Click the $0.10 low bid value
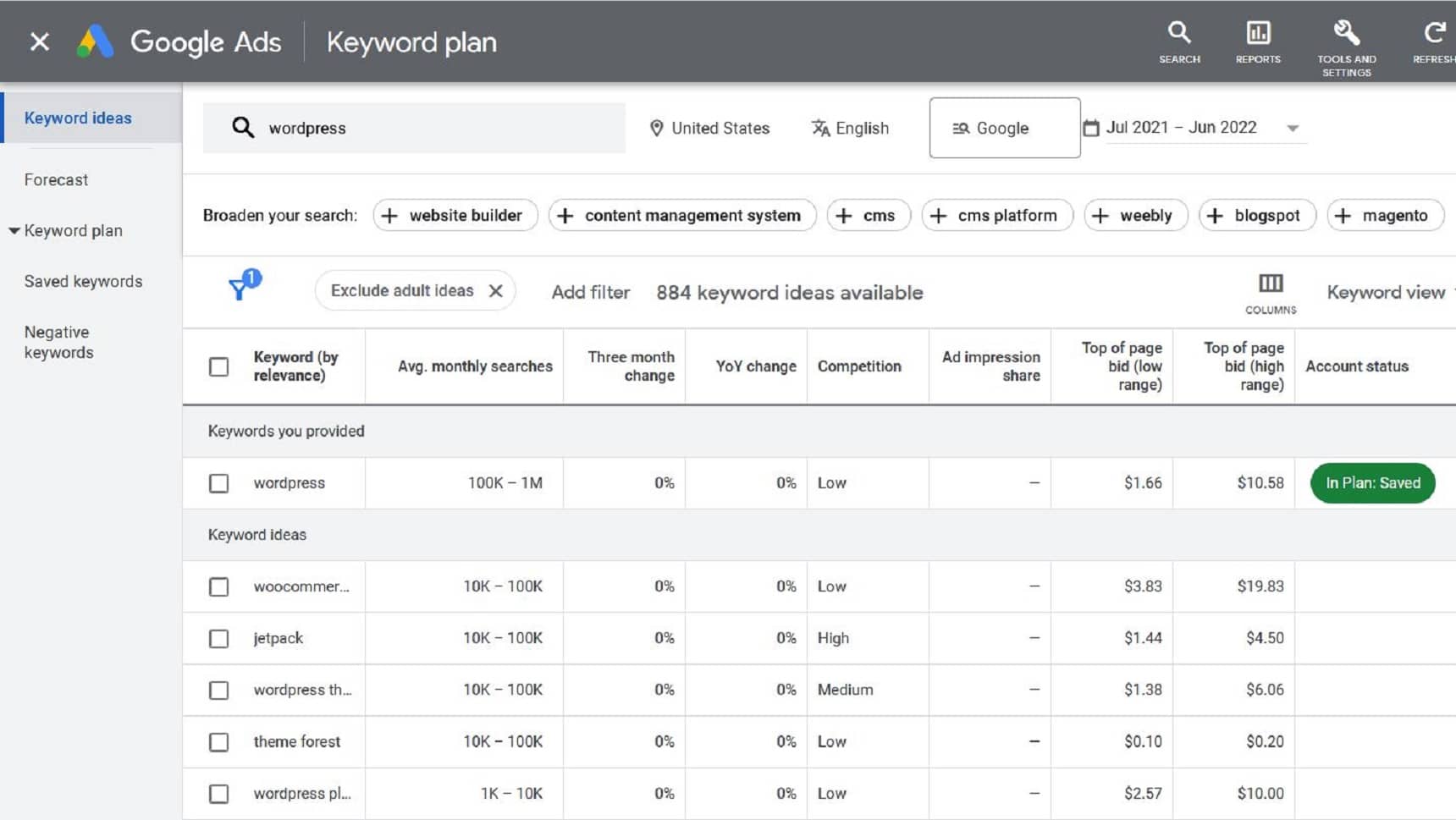 pos(1143,742)
